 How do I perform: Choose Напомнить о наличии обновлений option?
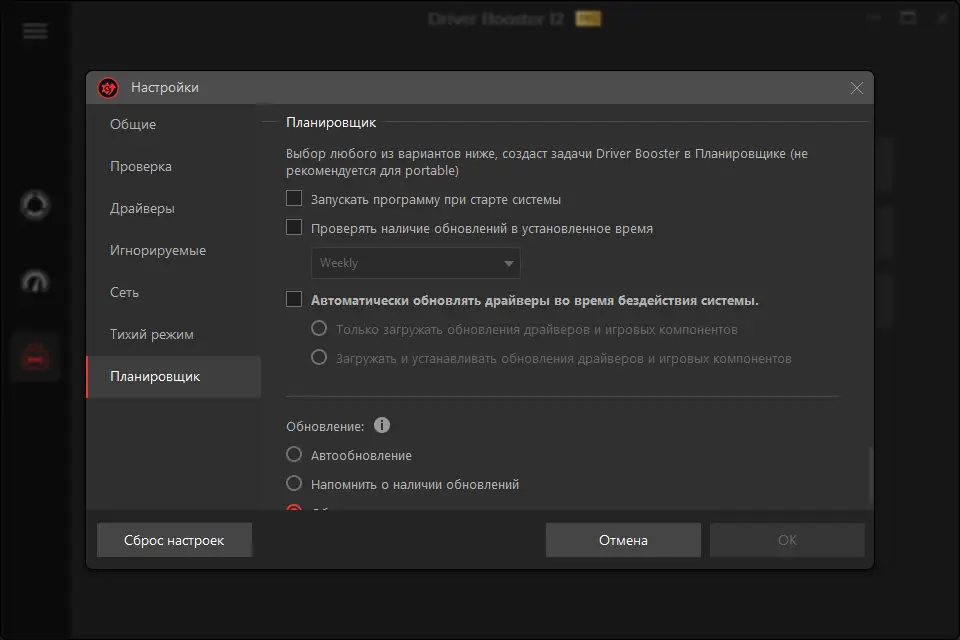pyautogui.click(x=294, y=483)
